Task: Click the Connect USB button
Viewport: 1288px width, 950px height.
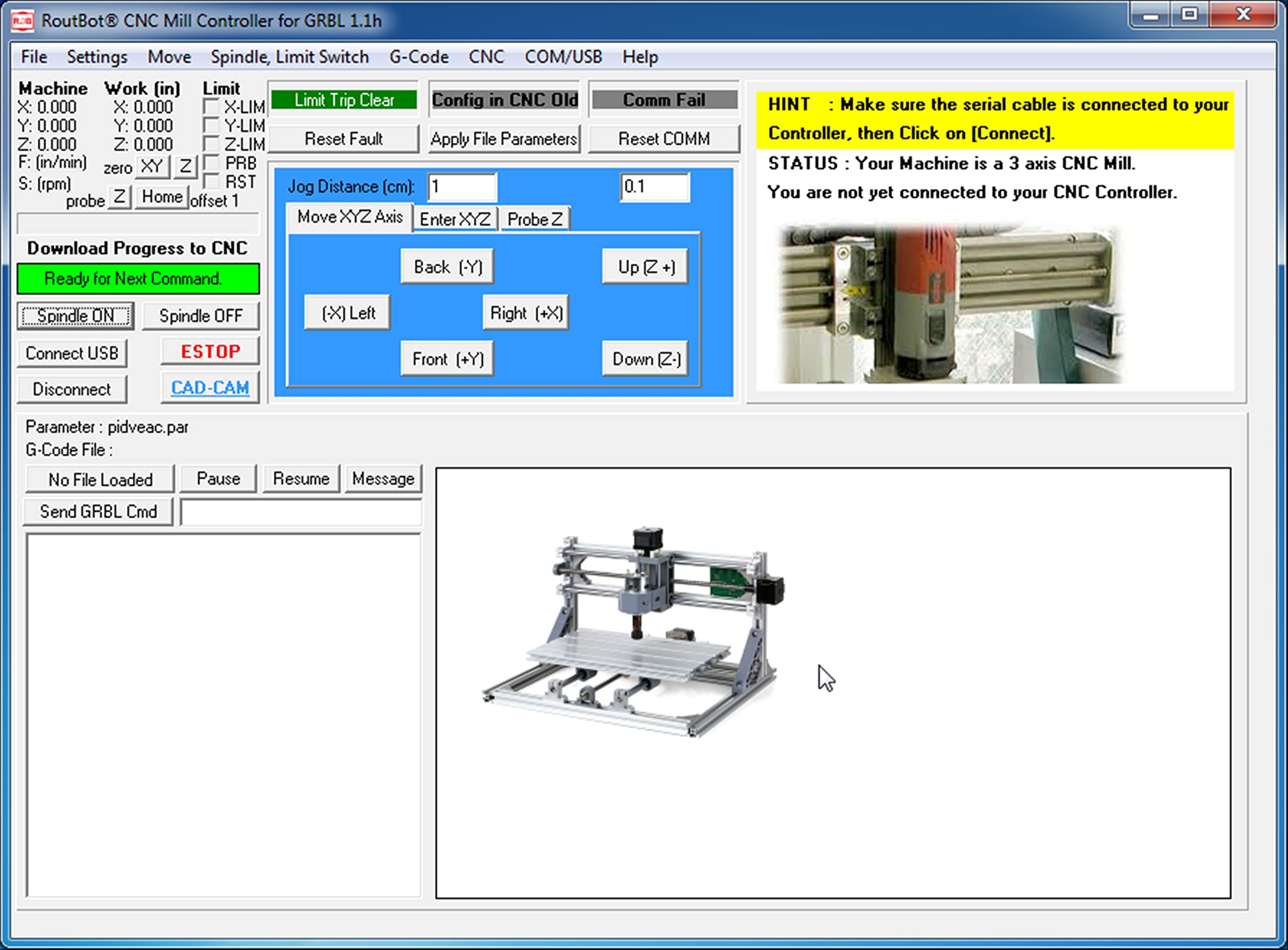Action: click(72, 353)
